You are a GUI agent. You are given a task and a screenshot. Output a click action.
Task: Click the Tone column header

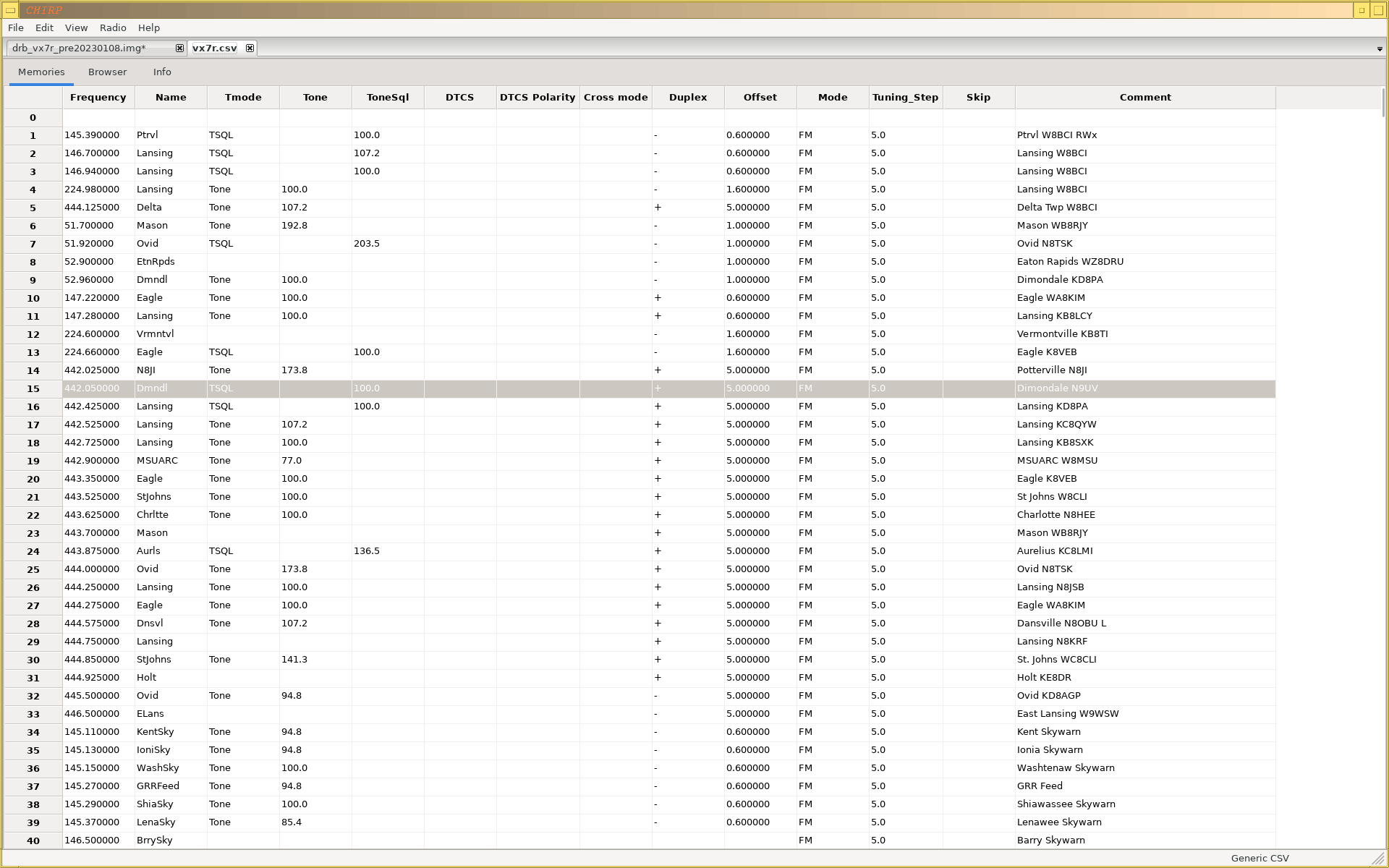click(x=315, y=97)
